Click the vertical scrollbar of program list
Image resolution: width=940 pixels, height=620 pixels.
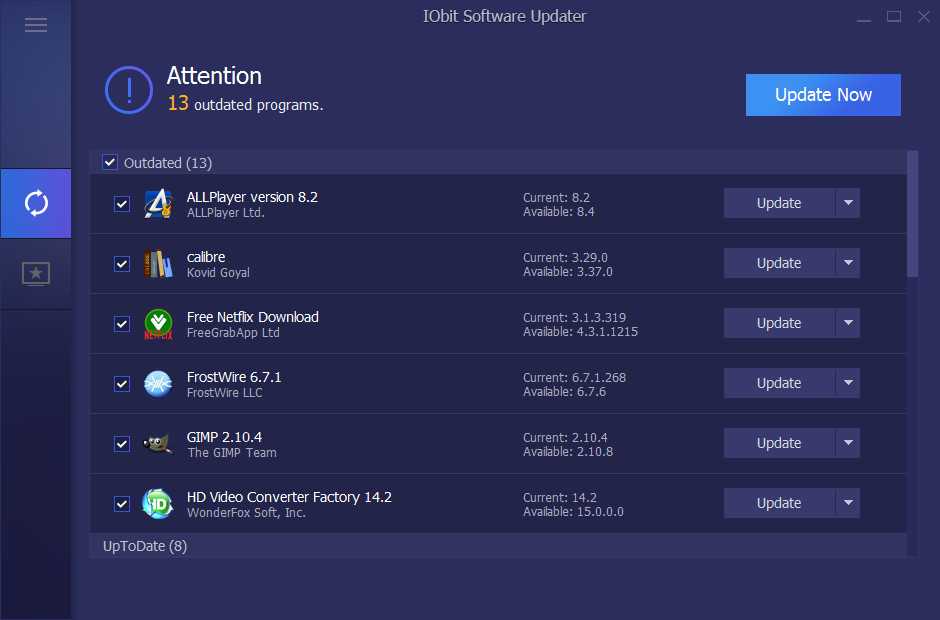[x=912, y=214]
